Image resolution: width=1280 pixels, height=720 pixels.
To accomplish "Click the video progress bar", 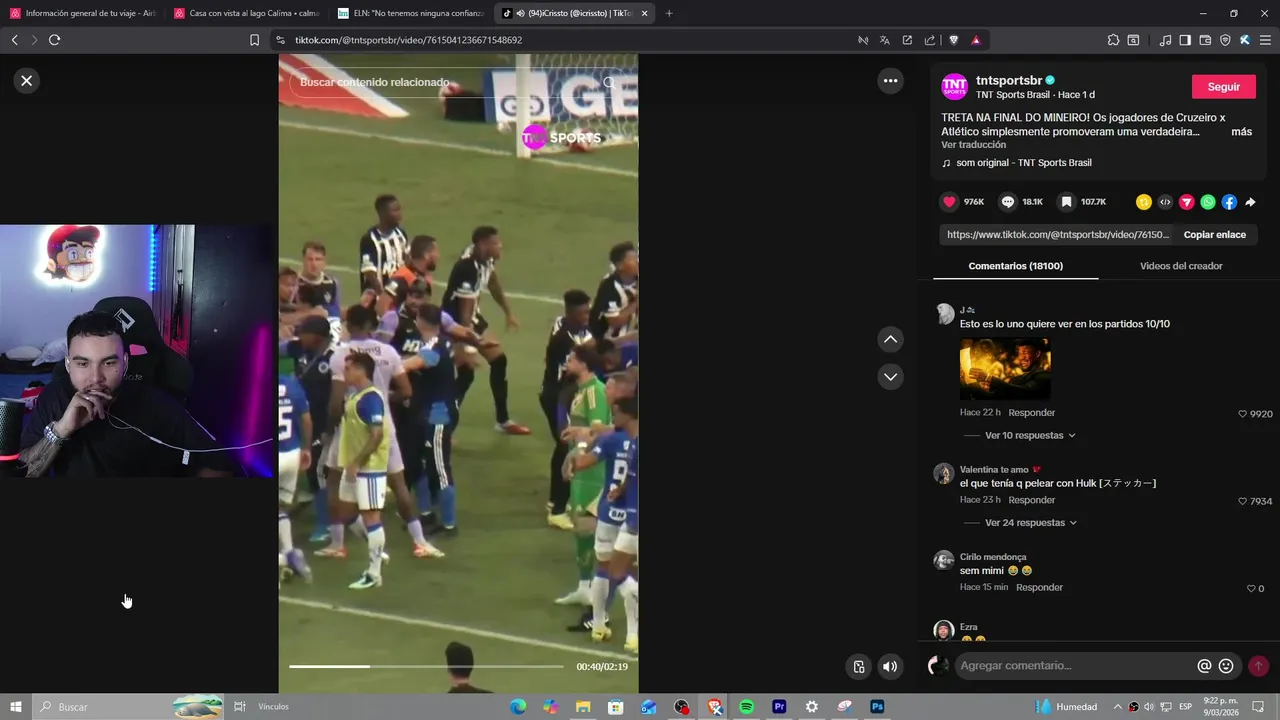I will click(x=427, y=666).
